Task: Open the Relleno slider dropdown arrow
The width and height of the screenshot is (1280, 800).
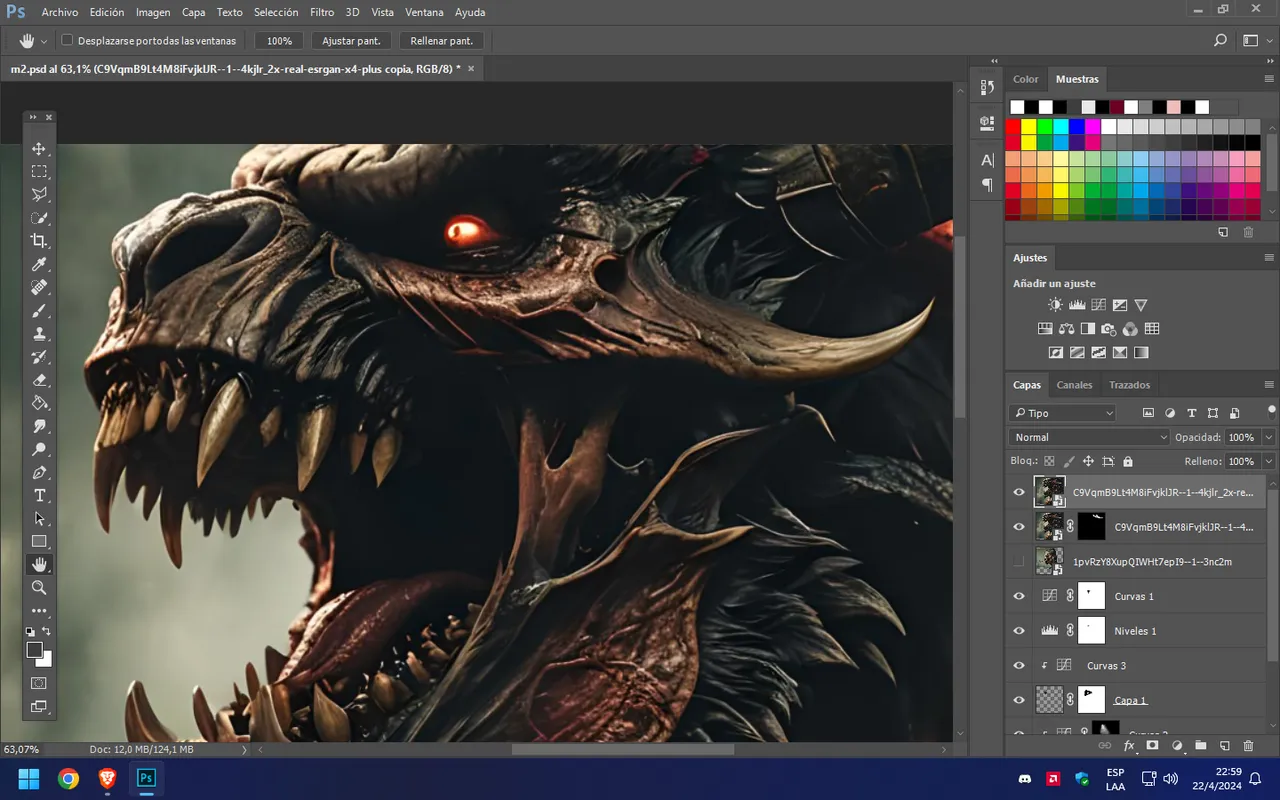Action: [x=1269, y=462]
